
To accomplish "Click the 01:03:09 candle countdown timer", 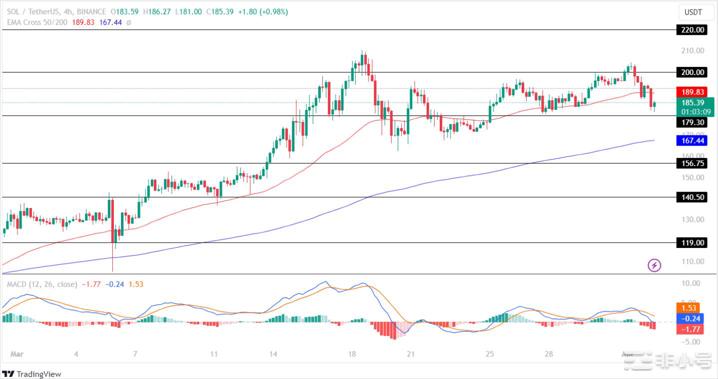I will (x=696, y=112).
